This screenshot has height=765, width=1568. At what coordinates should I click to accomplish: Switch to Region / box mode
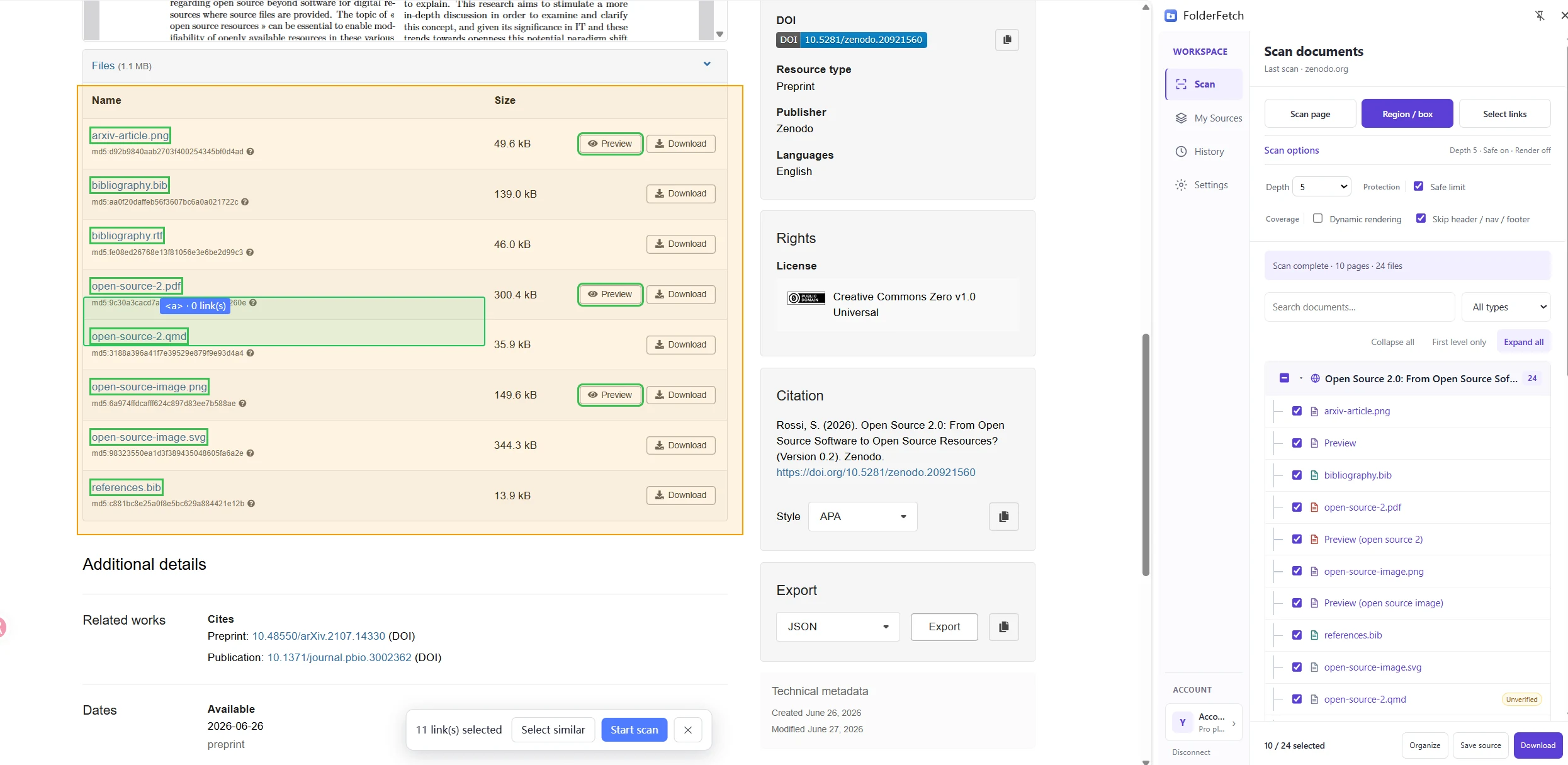coord(1407,114)
